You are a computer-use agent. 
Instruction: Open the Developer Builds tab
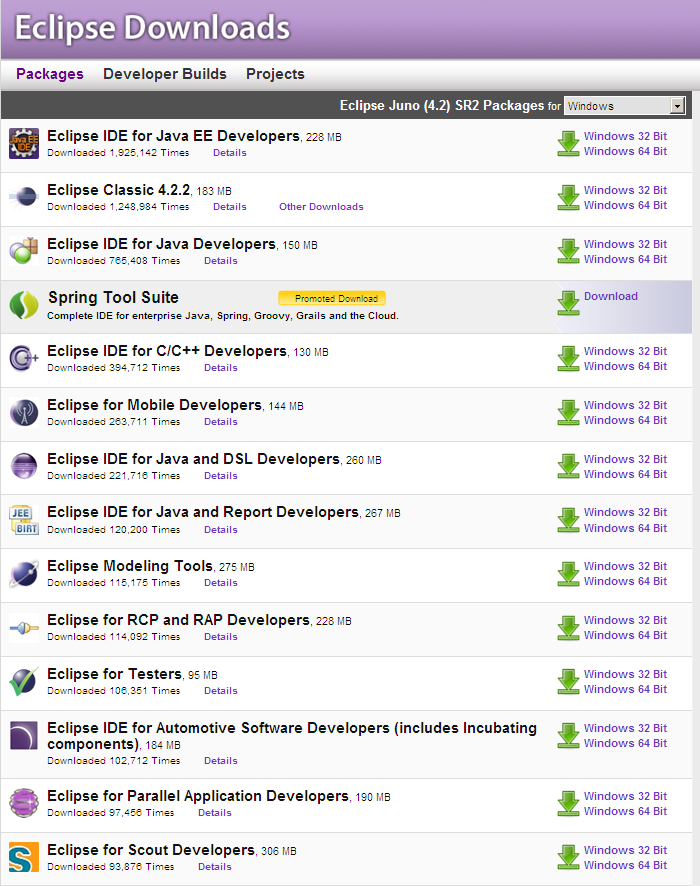(164, 74)
